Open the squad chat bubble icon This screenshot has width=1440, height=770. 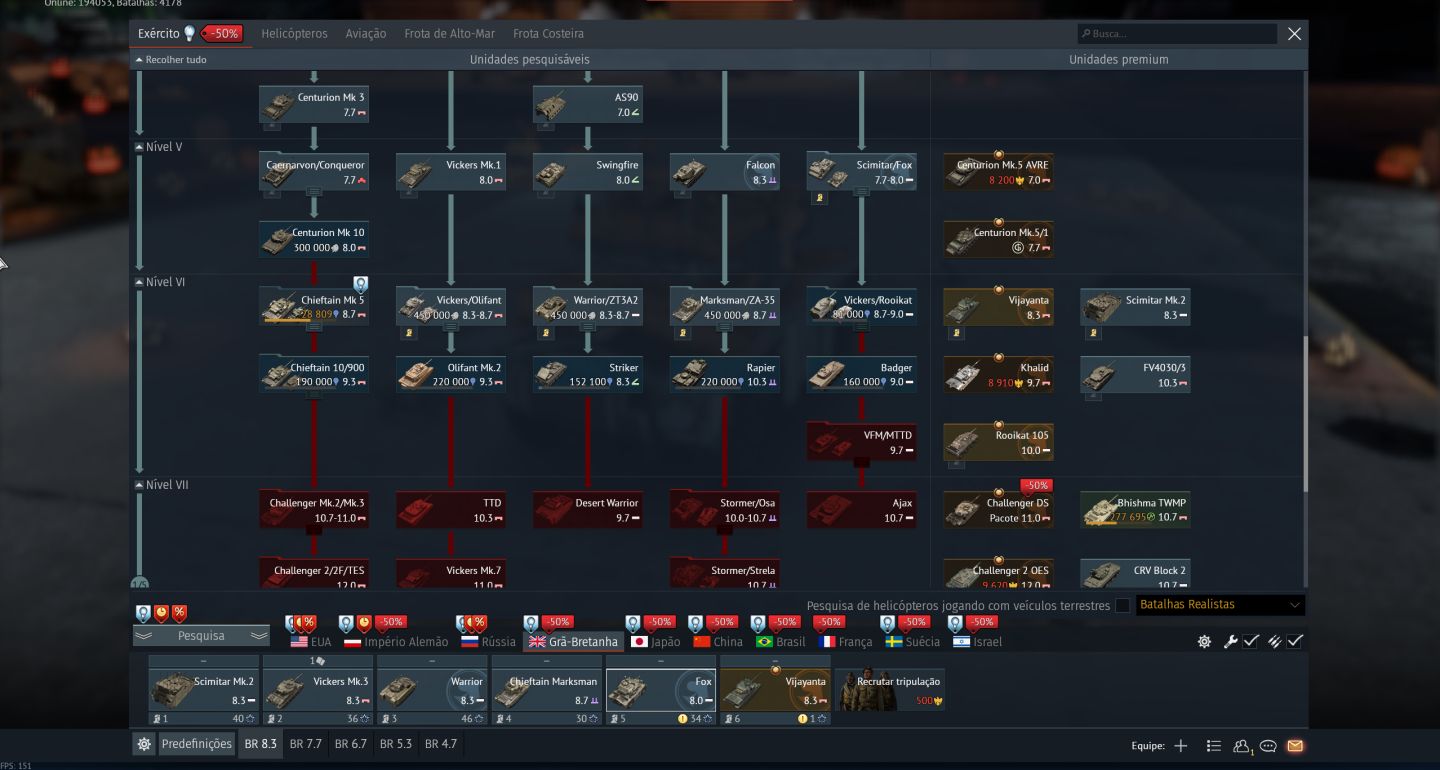1268,746
